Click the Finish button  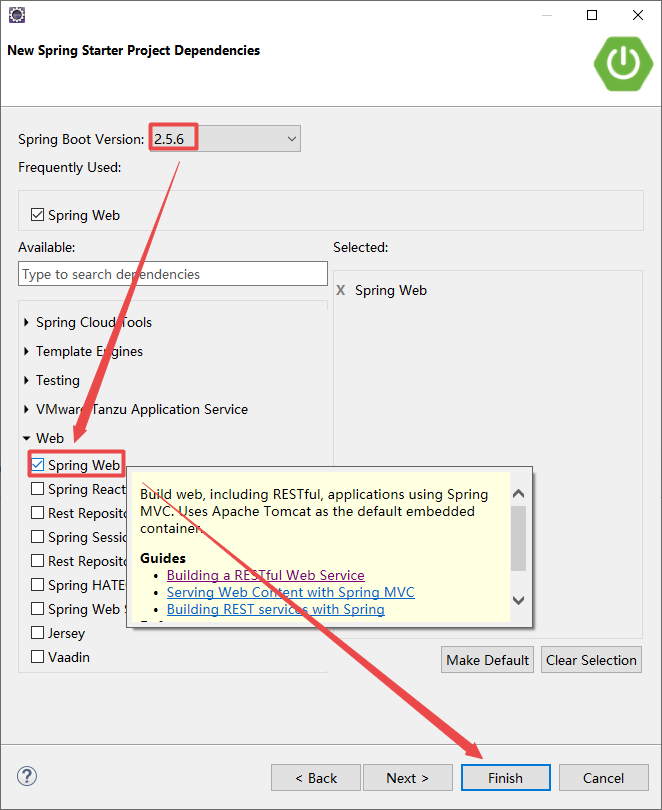pos(506,777)
